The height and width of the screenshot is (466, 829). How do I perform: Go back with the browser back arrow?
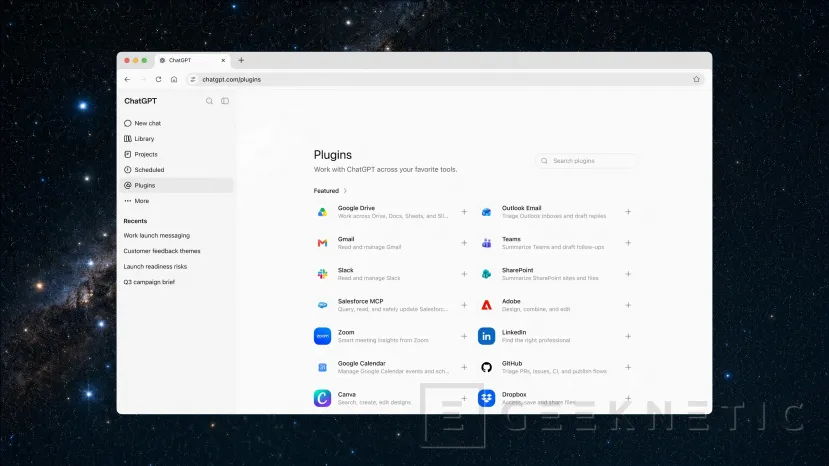(127, 79)
